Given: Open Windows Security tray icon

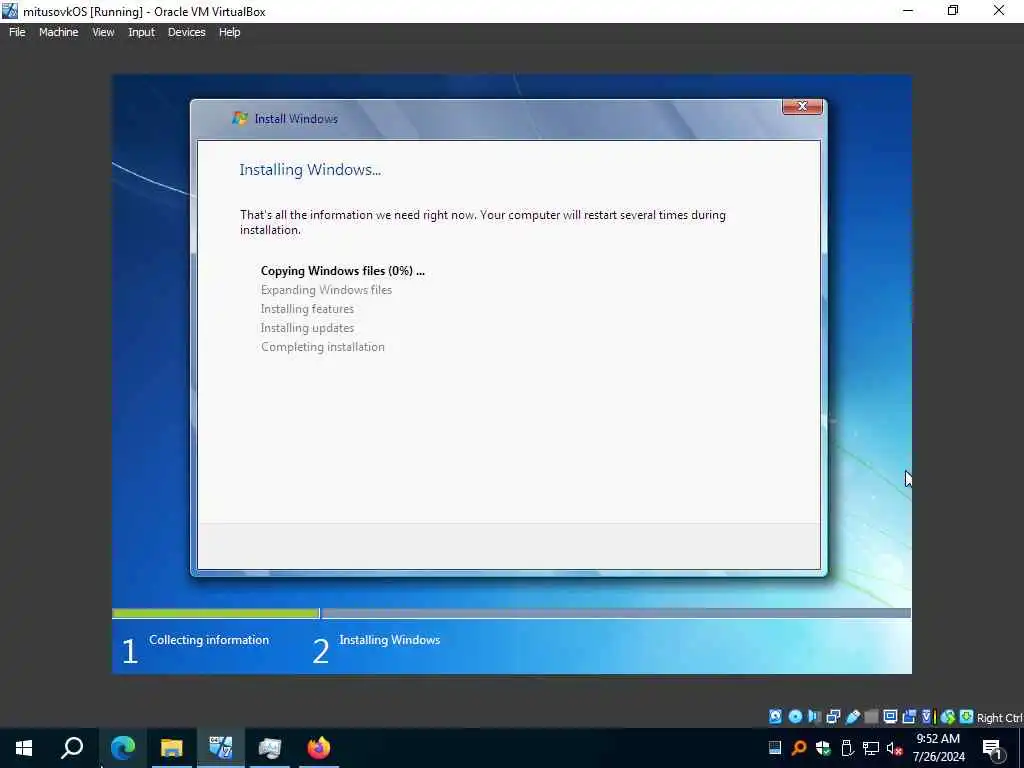Looking at the screenshot, I should coord(823,748).
